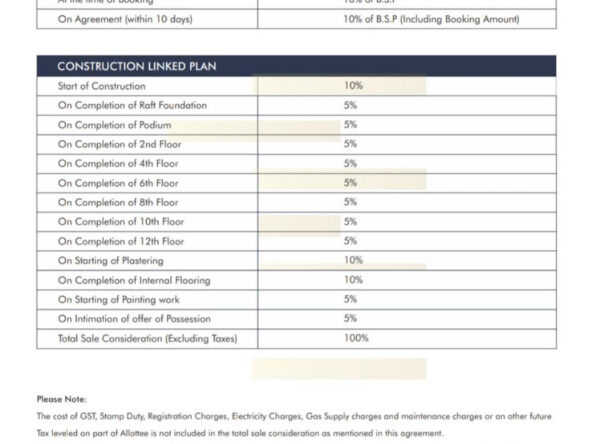Select the Start of Construction row label
This screenshot has width=592, height=444.
pyautogui.click(x=102, y=86)
